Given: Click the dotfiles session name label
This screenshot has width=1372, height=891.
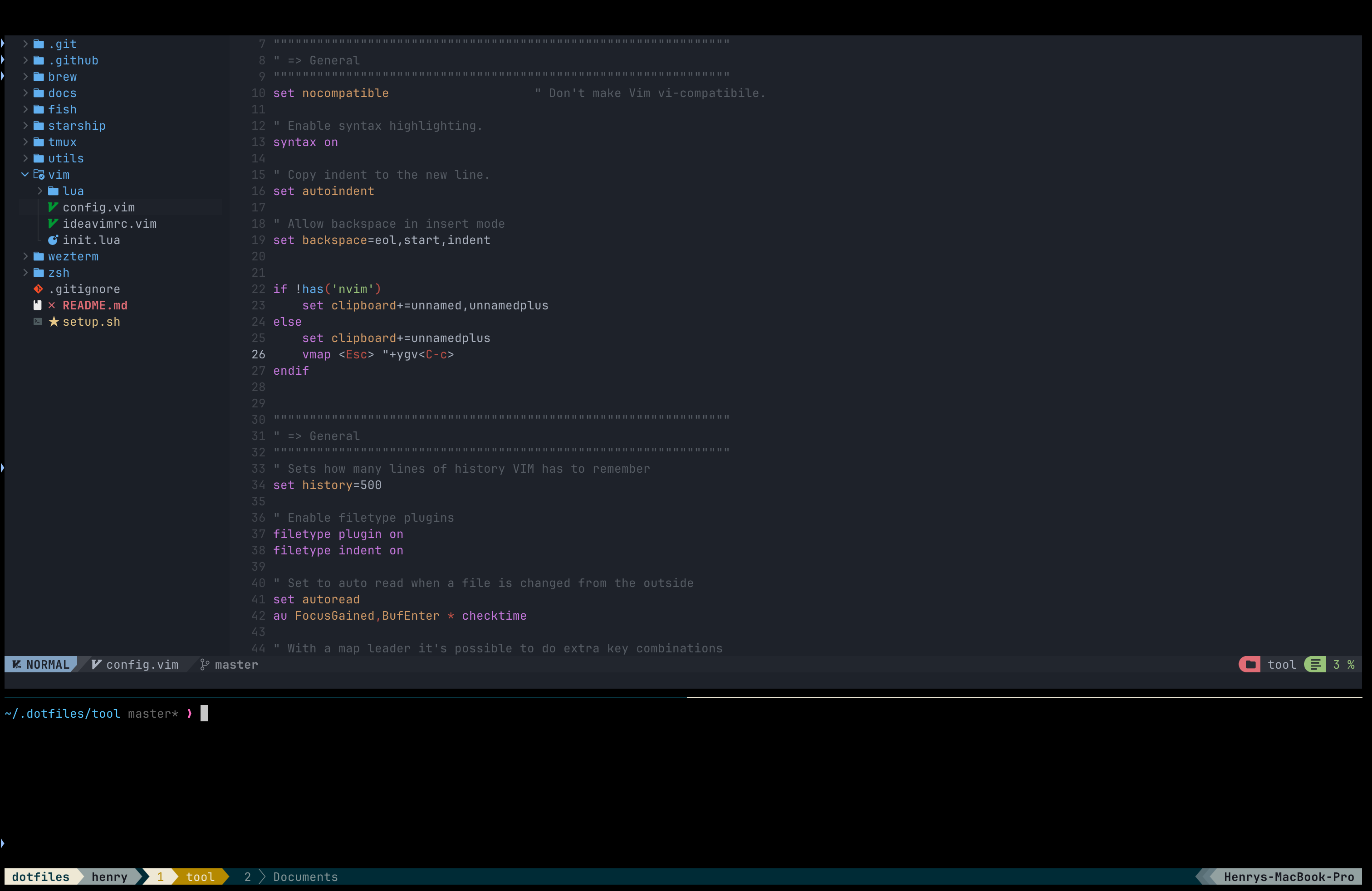Looking at the screenshot, I should (x=40, y=876).
